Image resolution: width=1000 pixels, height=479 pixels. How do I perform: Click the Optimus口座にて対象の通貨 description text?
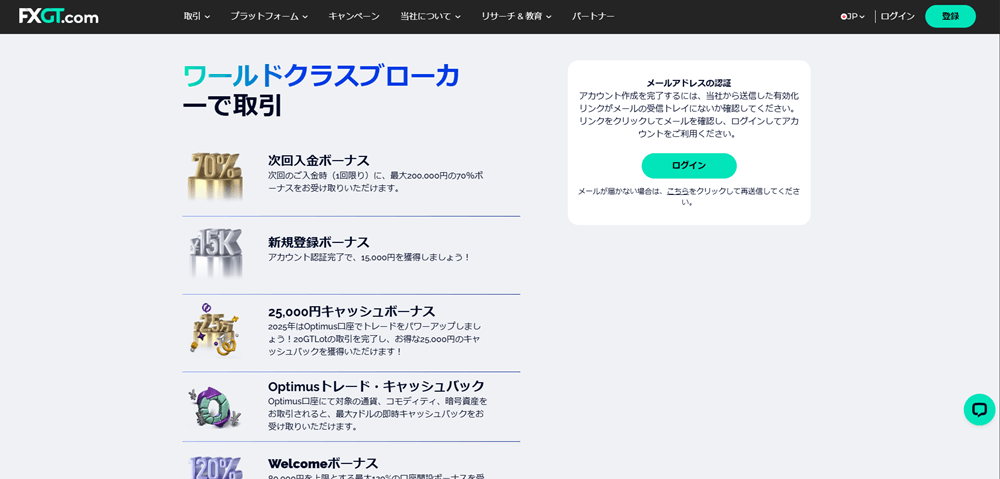tap(378, 414)
